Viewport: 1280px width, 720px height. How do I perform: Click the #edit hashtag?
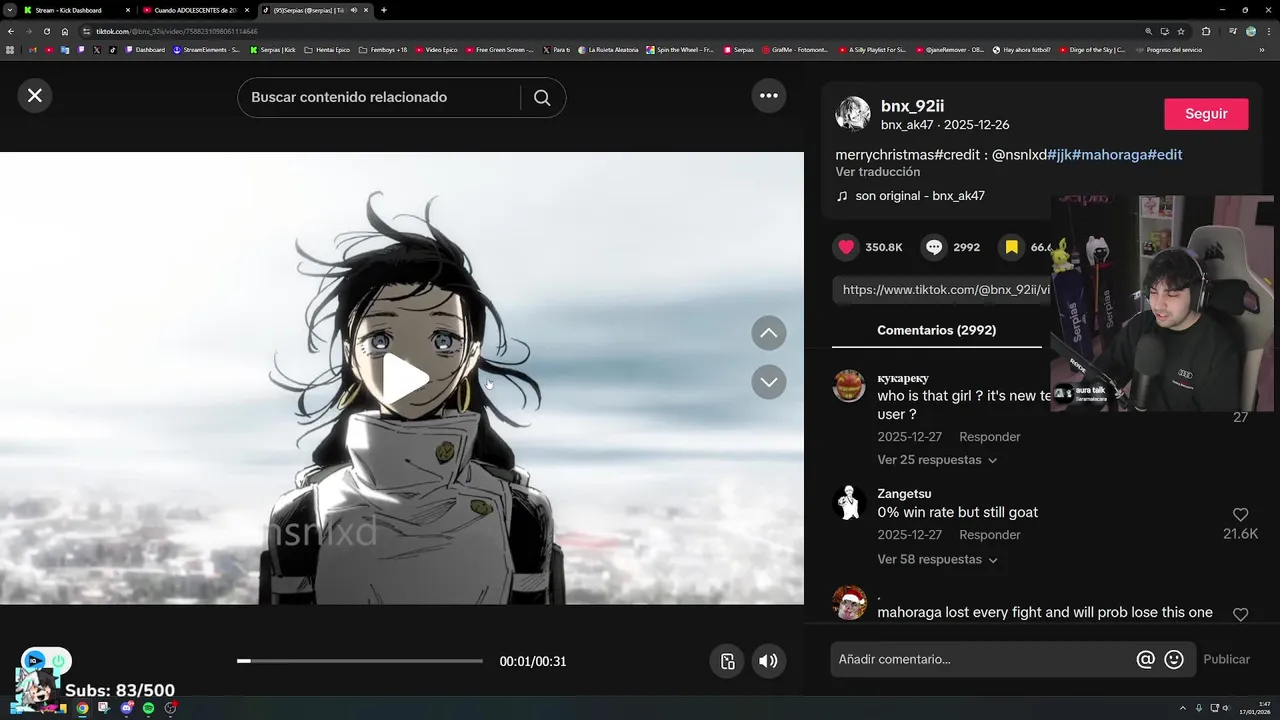pyautogui.click(x=1165, y=155)
